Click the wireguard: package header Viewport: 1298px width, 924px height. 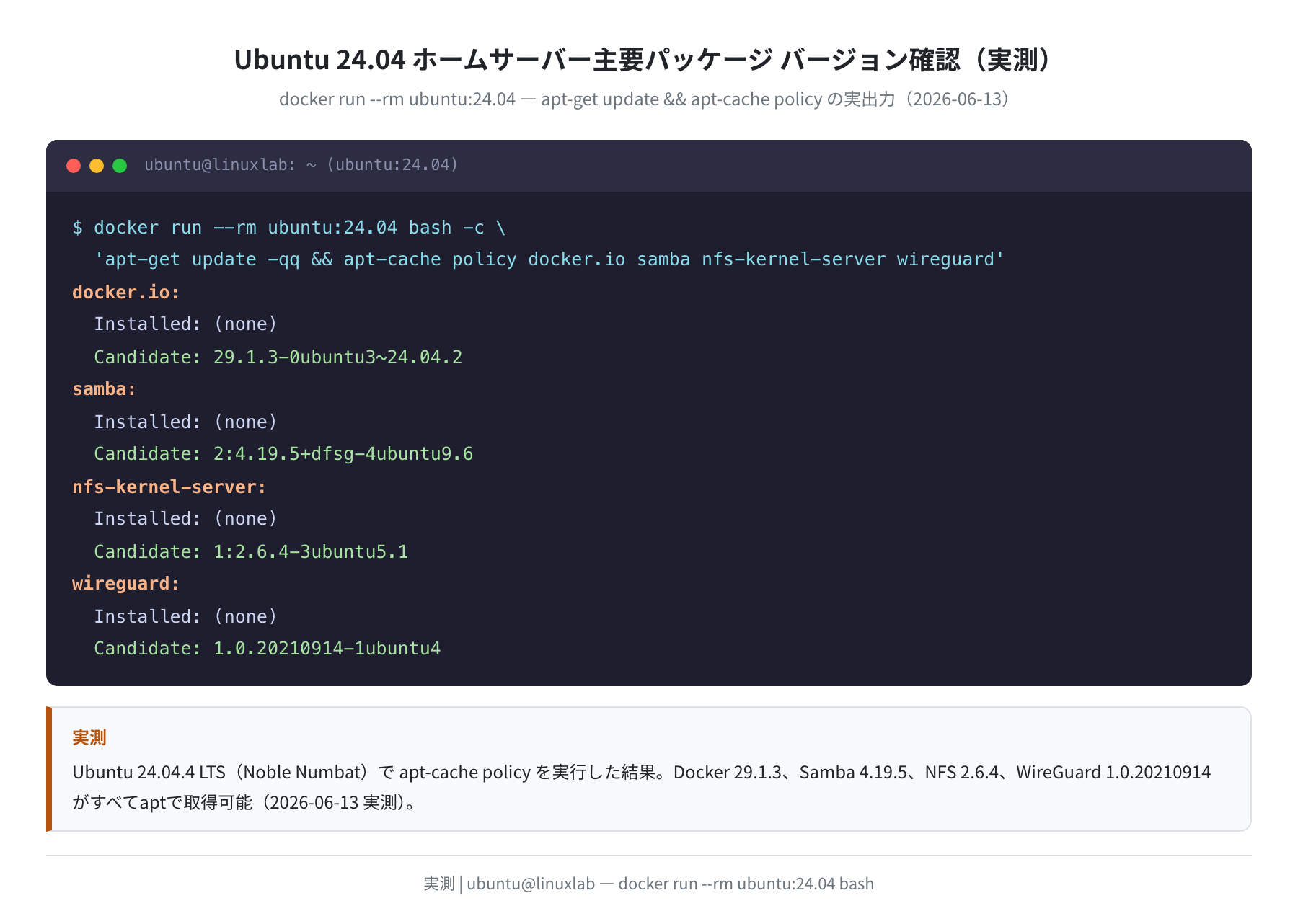tap(126, 584)
